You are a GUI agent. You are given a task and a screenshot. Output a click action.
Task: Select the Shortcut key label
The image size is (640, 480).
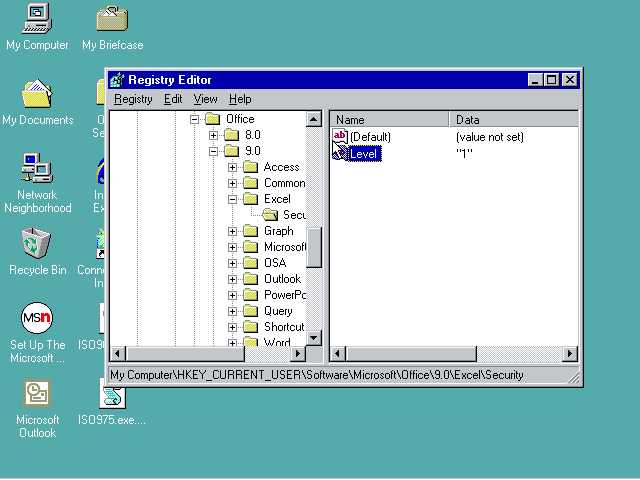coord(284,327)
